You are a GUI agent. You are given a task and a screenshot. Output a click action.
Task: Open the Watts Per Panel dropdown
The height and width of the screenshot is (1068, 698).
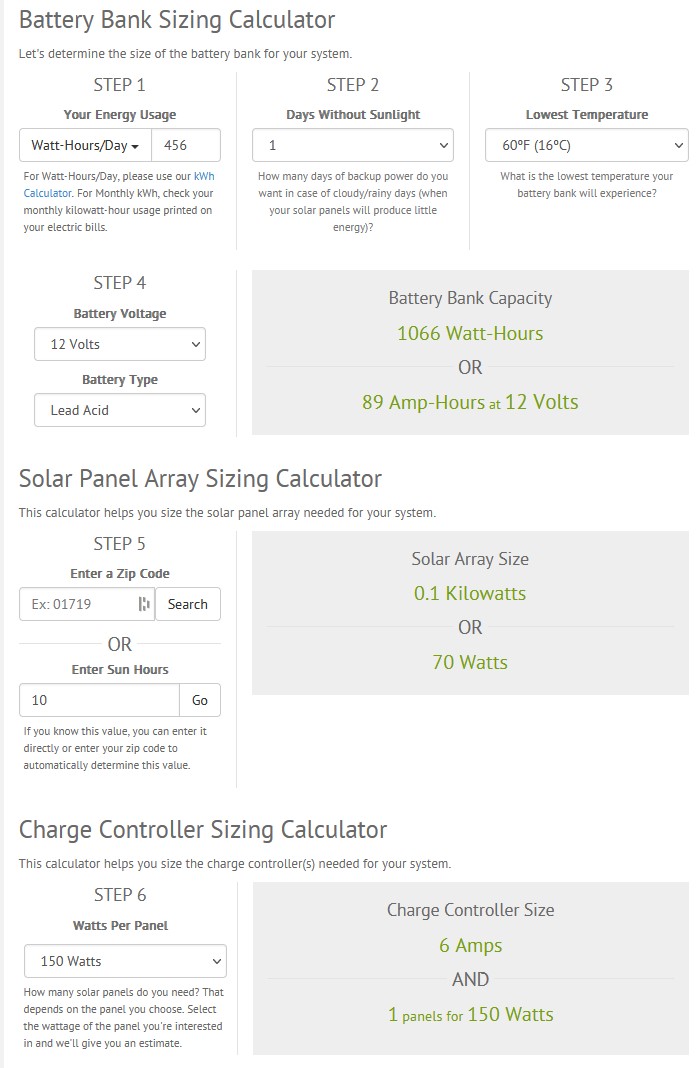pyautogui.click(x=125, y=961)
